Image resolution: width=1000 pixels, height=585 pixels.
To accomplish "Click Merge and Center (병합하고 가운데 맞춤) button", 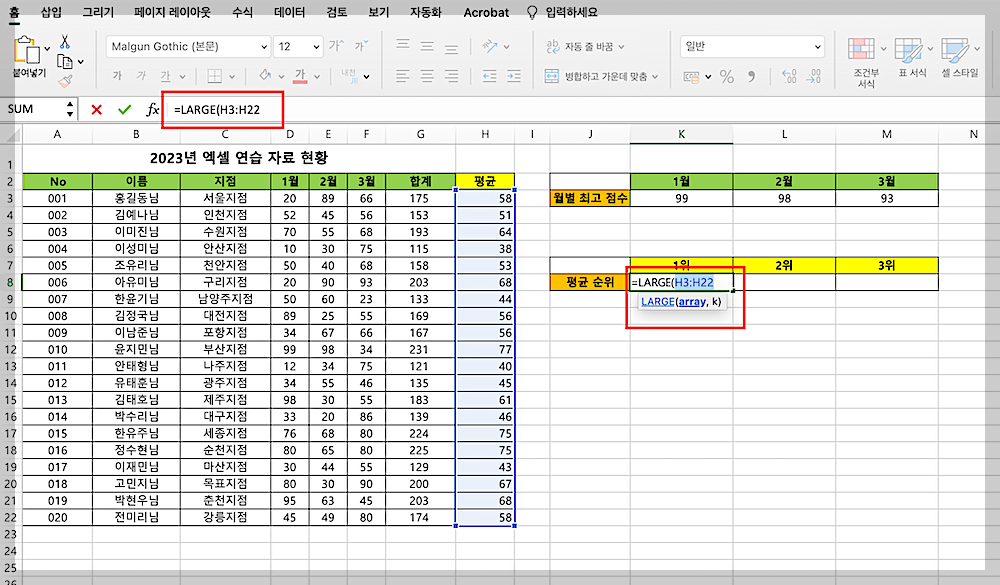I will 596,77.
